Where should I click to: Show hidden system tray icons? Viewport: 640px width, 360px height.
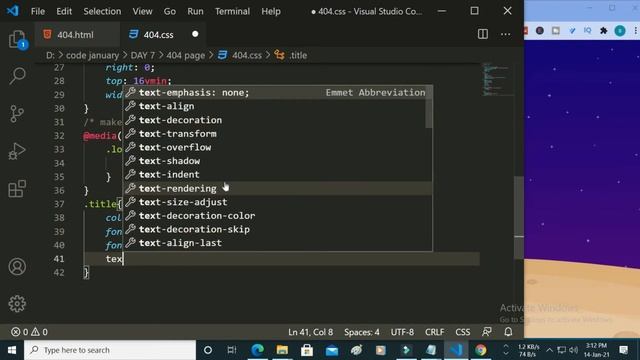pyautogui.click(x=549, y=350)
